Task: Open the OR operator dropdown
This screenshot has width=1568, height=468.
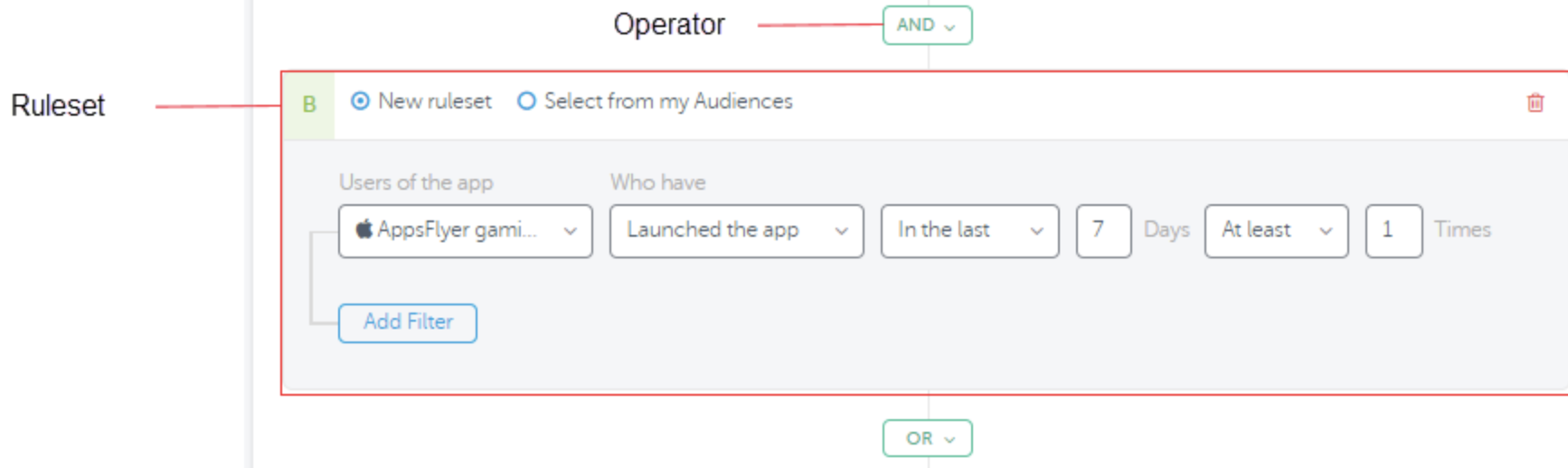Action: pyautogui.click(x=927, y=438)
